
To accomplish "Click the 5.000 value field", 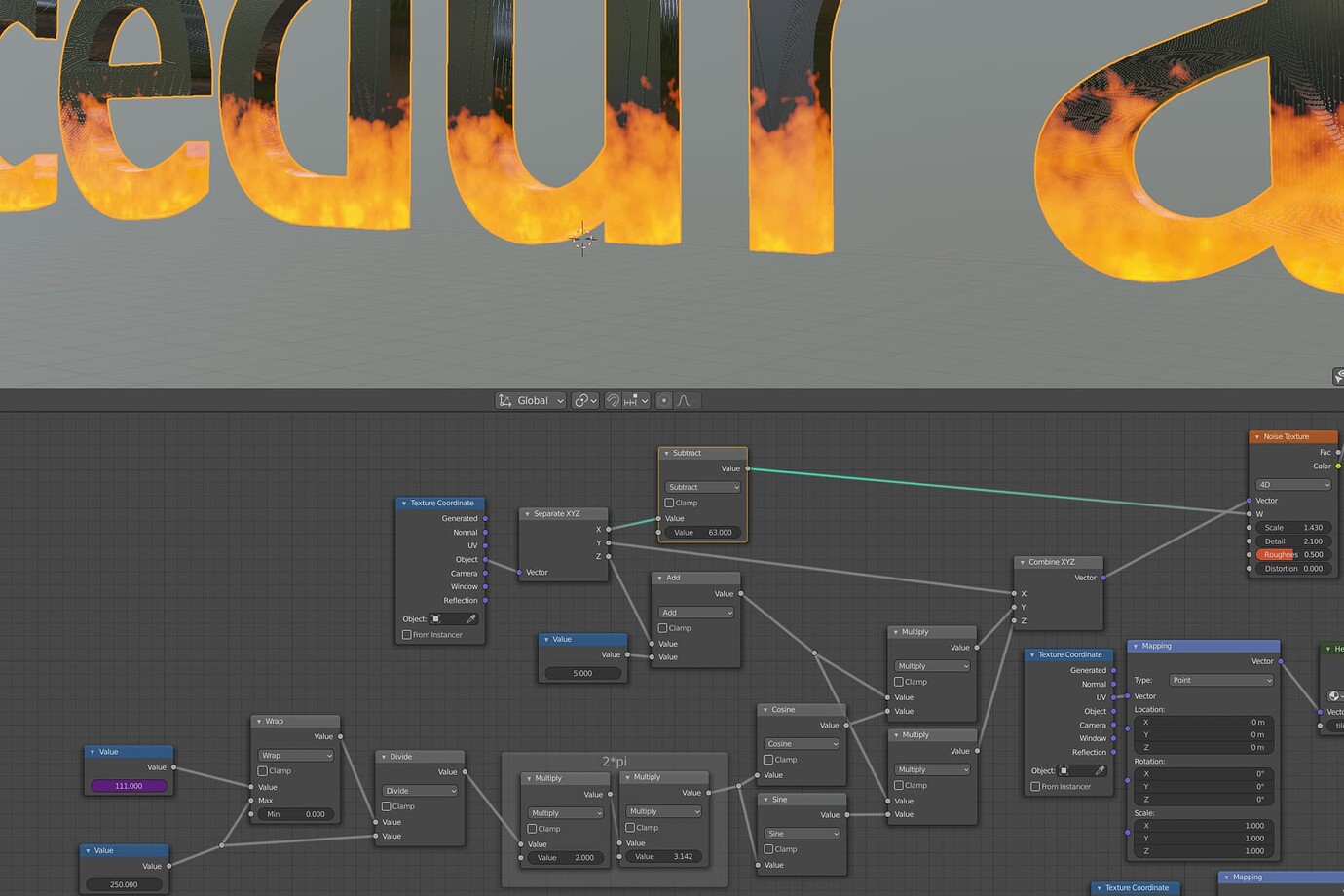I will [582, 673].
